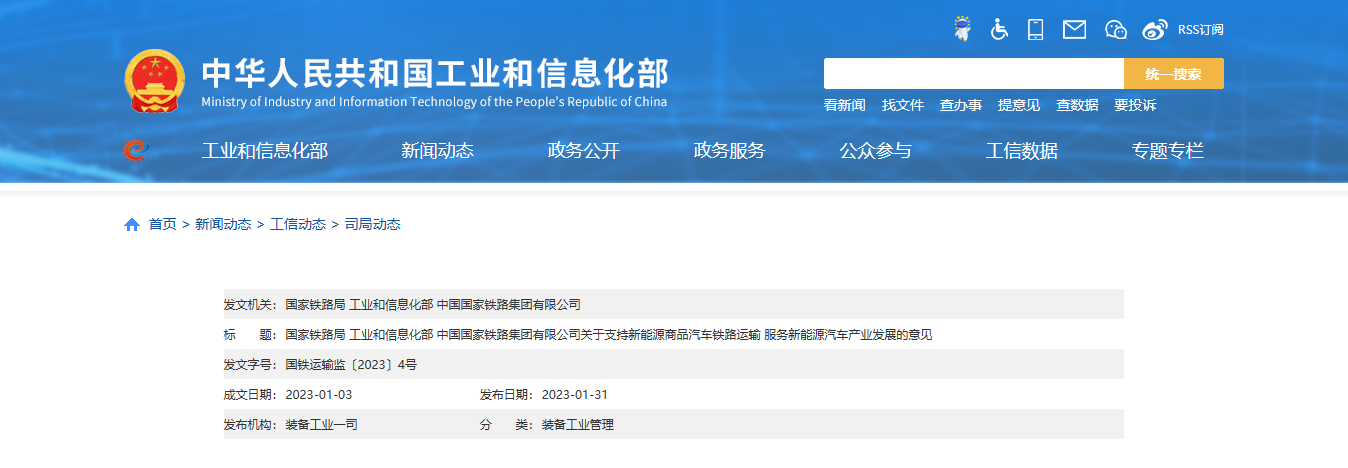Screen dimensions: 1348x468
Task: Click the robot assistant icon
Action: pyautogui.click(x=962, y=29)
